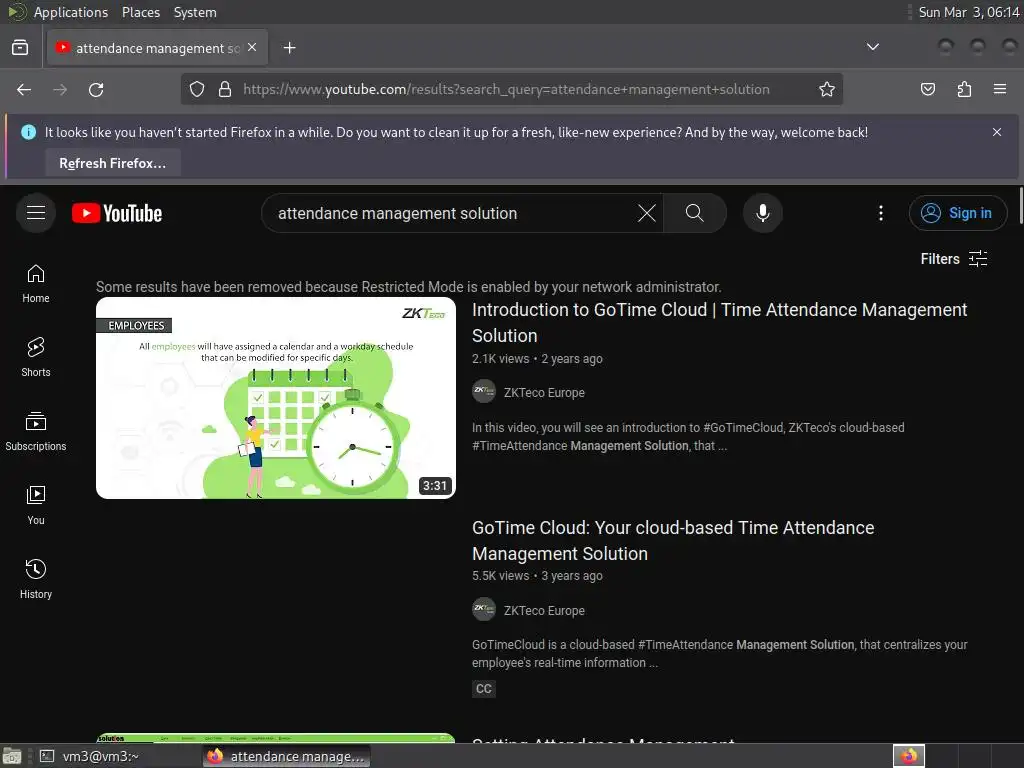Open the tracking protection shield icon

(x=197, y=89)
